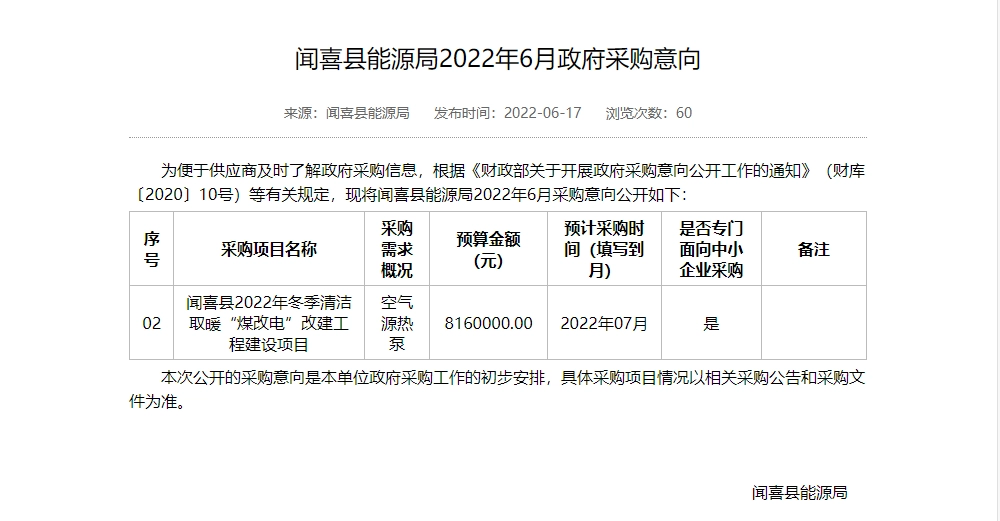Click the budget amount 8160000.00
Screen dimensions: 1000x521
[488, 323]
